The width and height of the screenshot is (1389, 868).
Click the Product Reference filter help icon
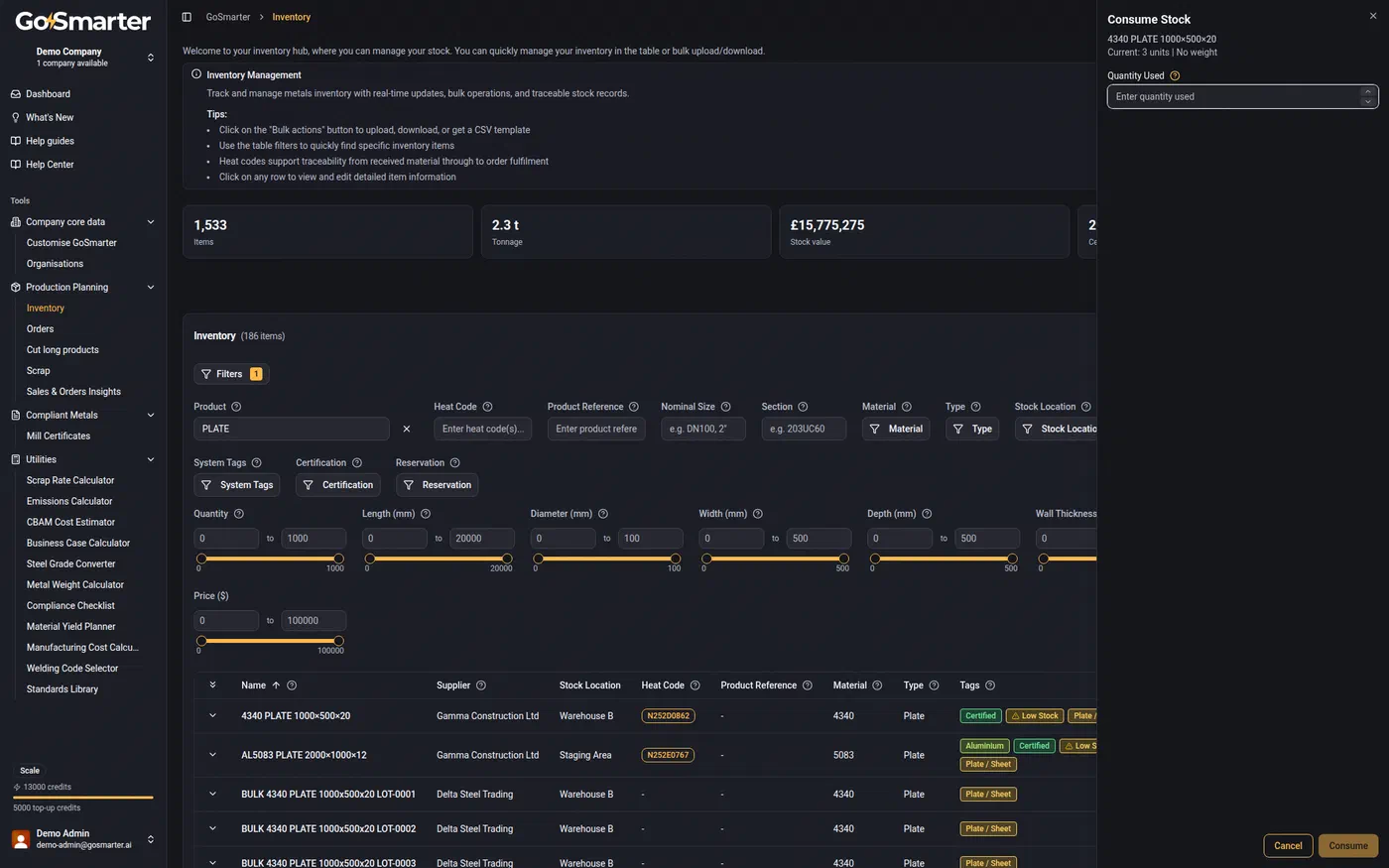[x=634, y=407]
